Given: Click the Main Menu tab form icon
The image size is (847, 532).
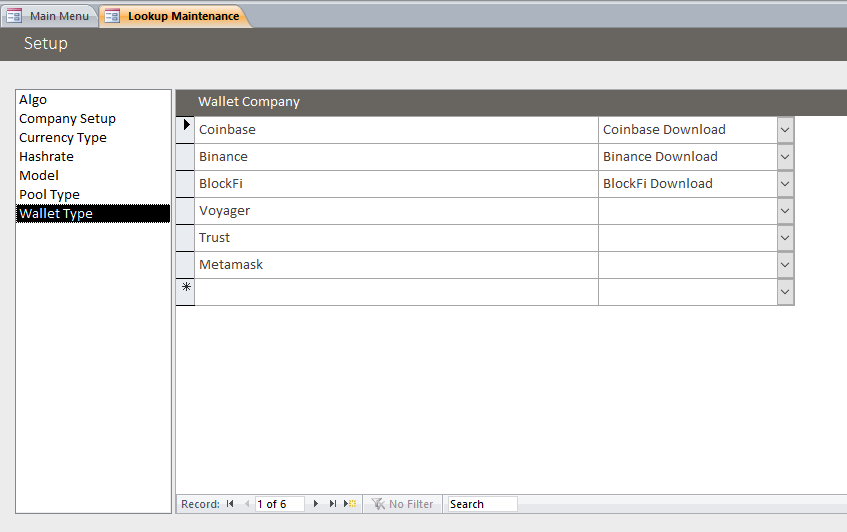Looking at the screenshot, I should click(x=14, y=16).
